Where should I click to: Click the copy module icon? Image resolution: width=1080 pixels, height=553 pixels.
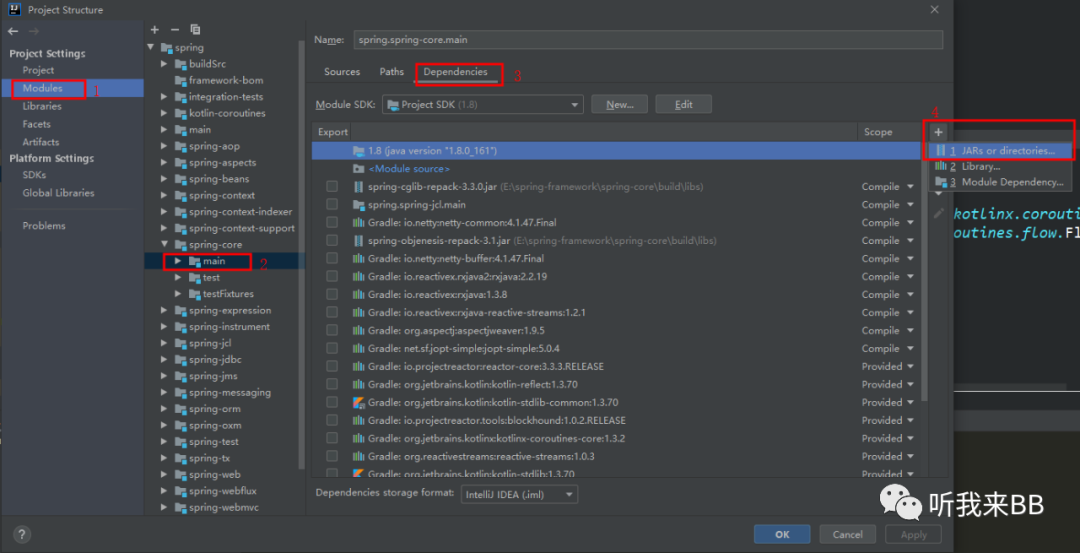(x=196, y=30)
